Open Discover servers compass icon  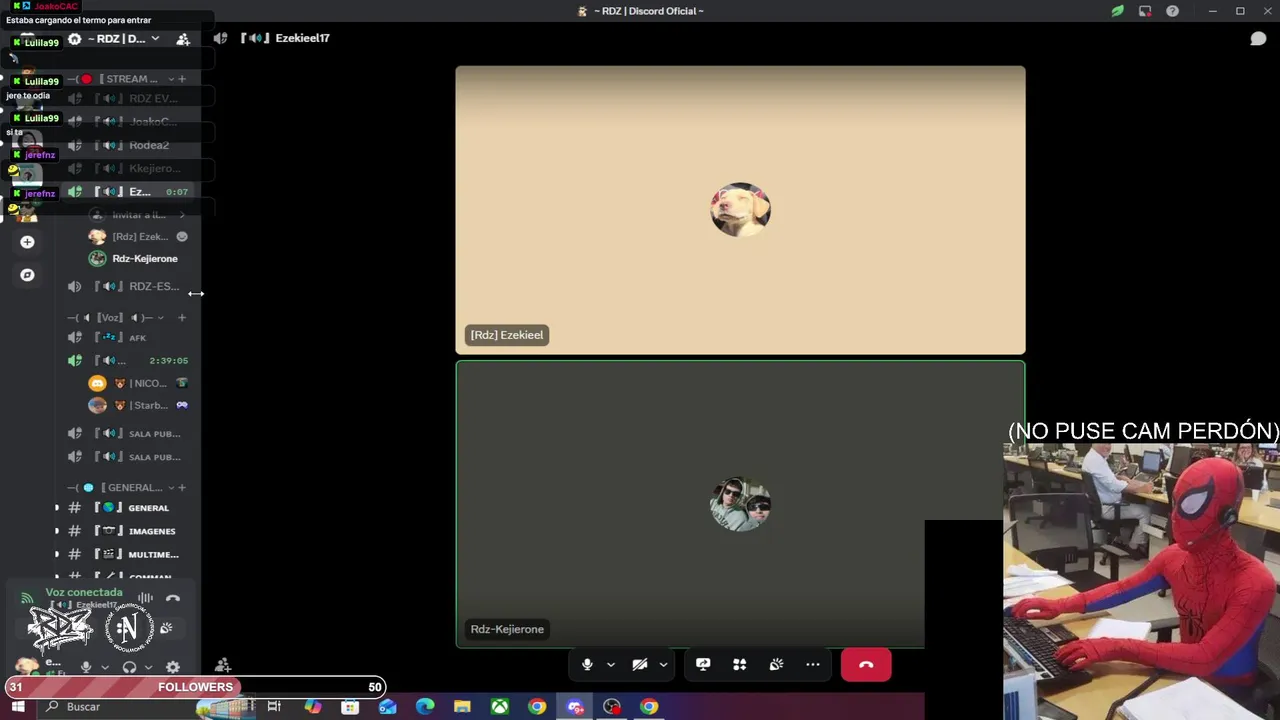pos(27,275)
